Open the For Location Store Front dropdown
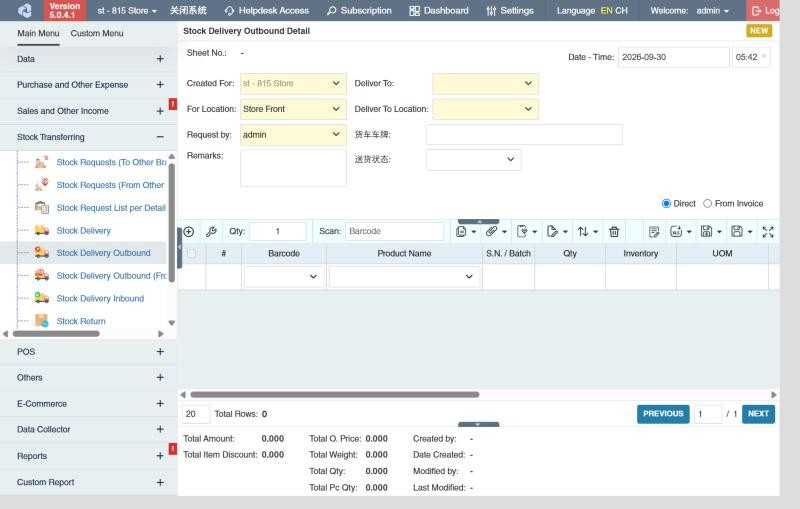 tap(293, 109)
